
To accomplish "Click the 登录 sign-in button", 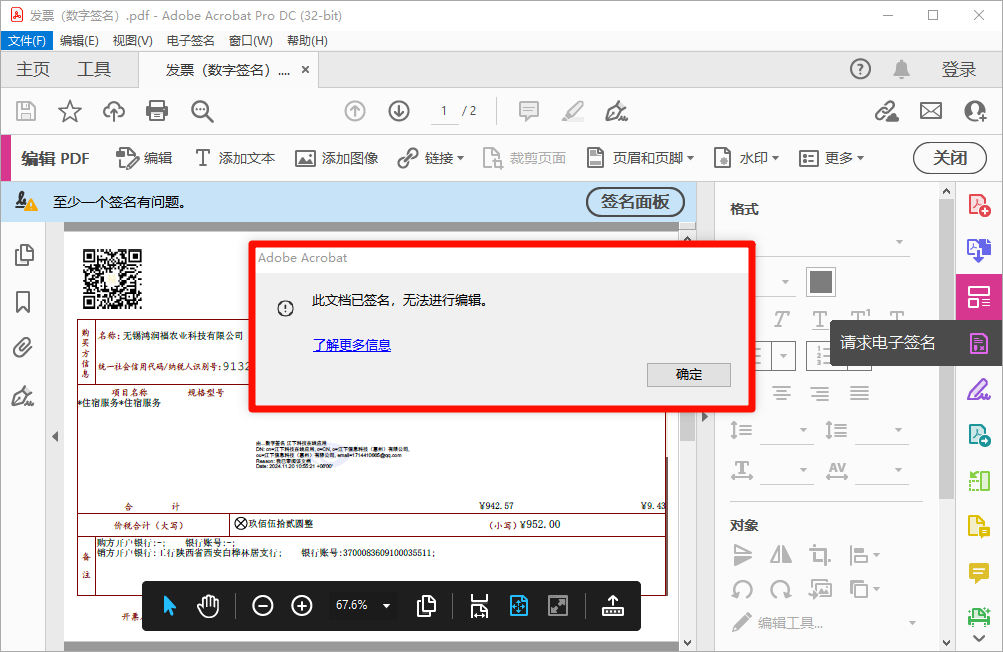I will [x=958, y=69].
